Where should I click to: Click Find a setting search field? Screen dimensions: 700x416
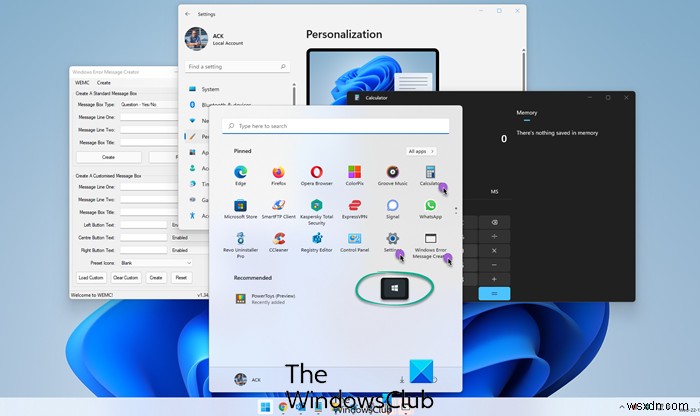tap(237, 67)
